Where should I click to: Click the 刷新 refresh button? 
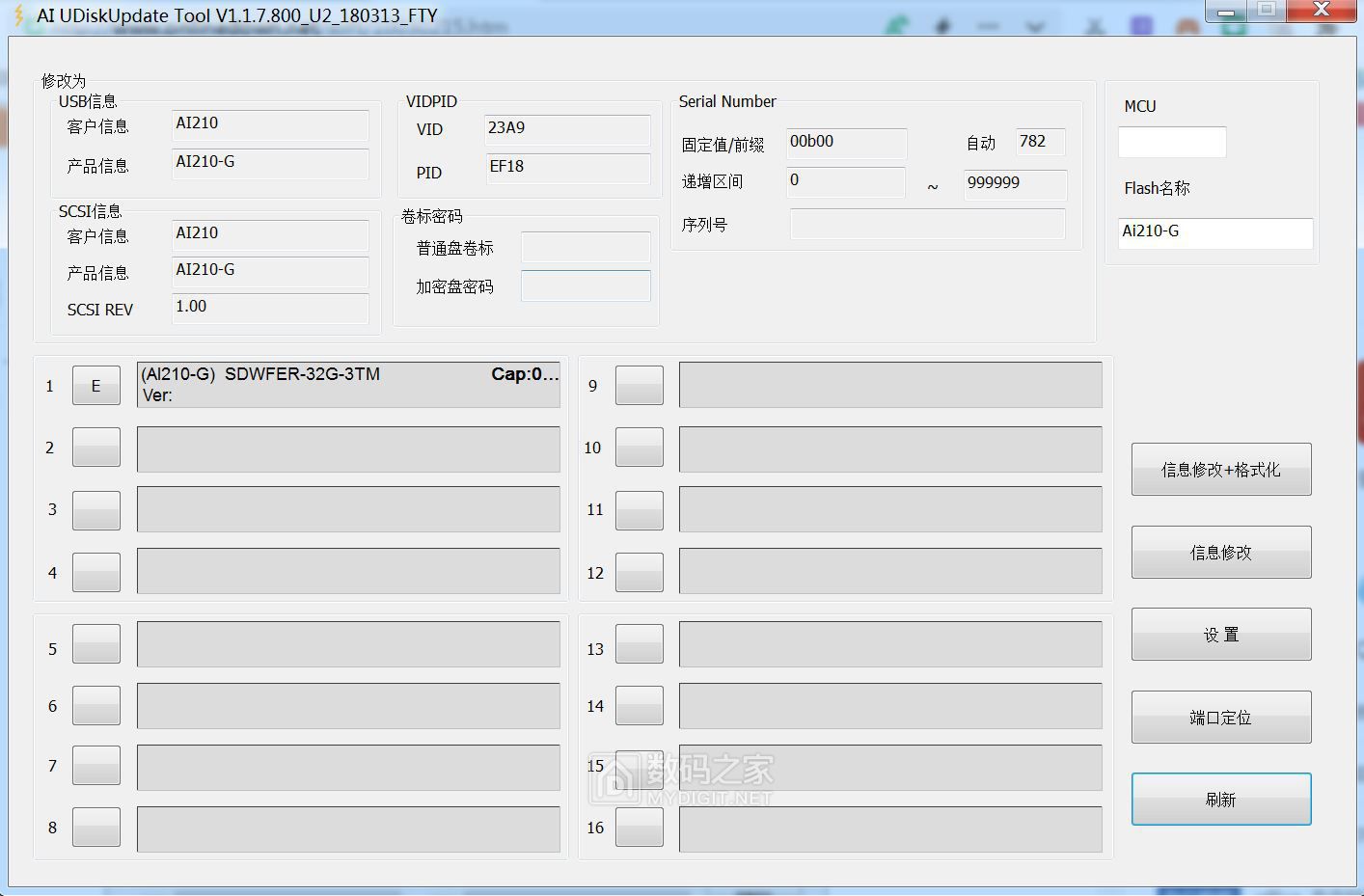(1221, 800)
